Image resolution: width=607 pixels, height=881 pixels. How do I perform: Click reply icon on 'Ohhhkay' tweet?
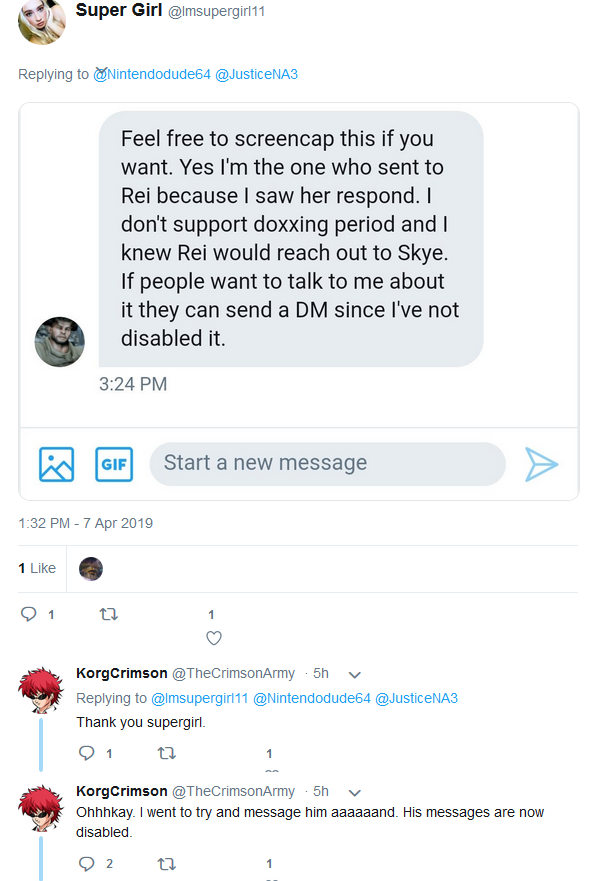(x=87, y=863)
